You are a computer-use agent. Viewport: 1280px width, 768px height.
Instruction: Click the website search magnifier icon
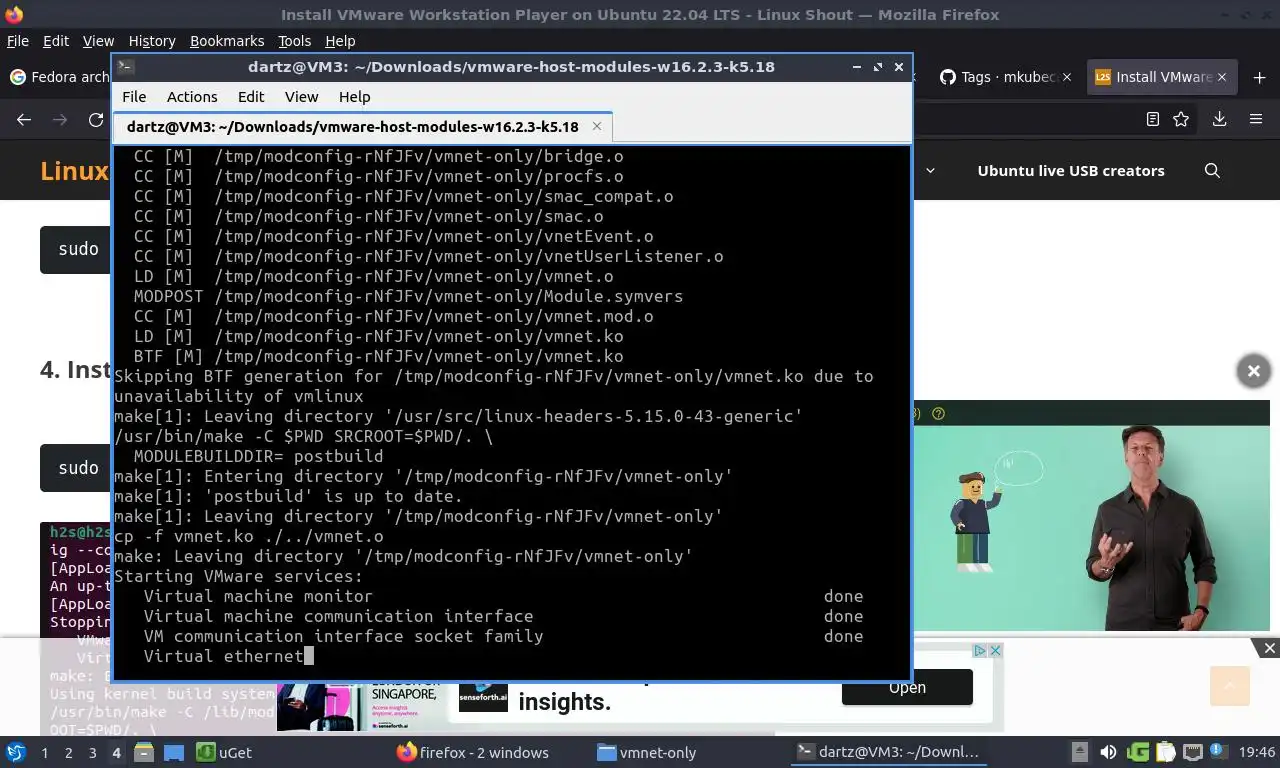pyautogui.click(x=1212, y=171)
